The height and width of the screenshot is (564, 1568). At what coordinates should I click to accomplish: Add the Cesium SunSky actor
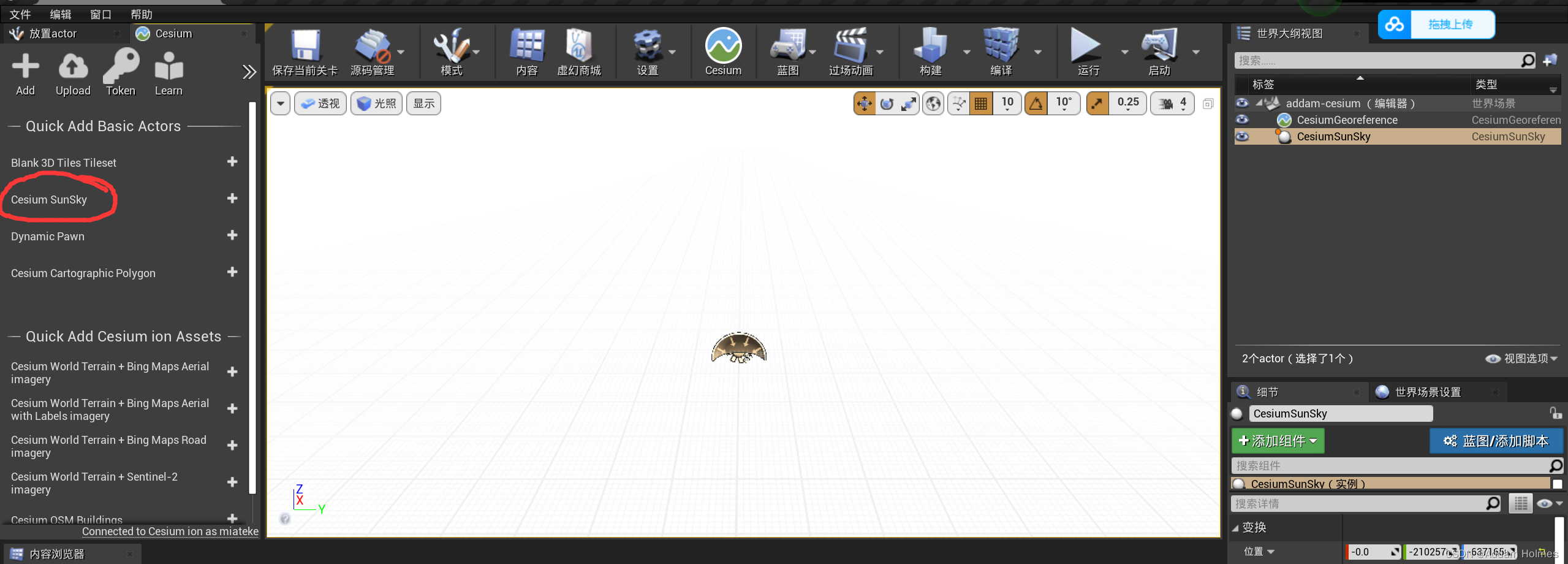(x=232, y=199)
